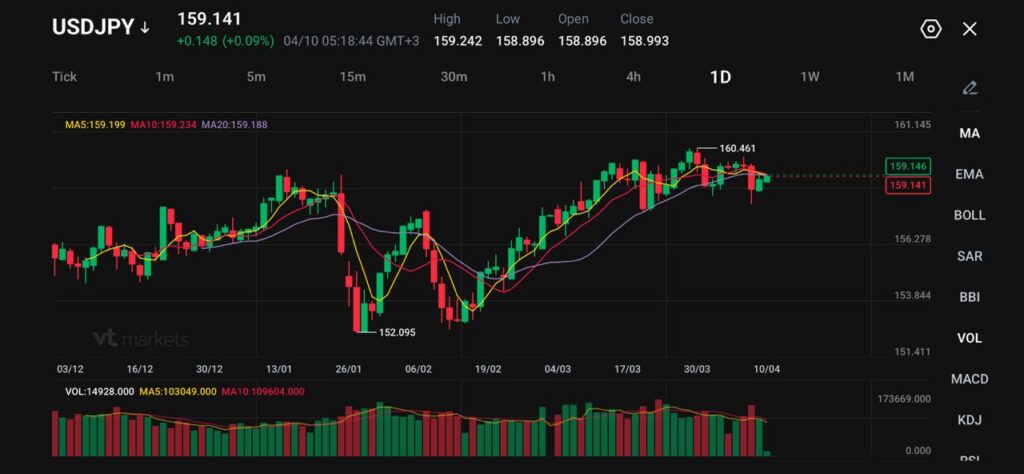Switch to the Tick timeframe
The width and height of the screenshot is (1024, 474).
coord(64,77)
